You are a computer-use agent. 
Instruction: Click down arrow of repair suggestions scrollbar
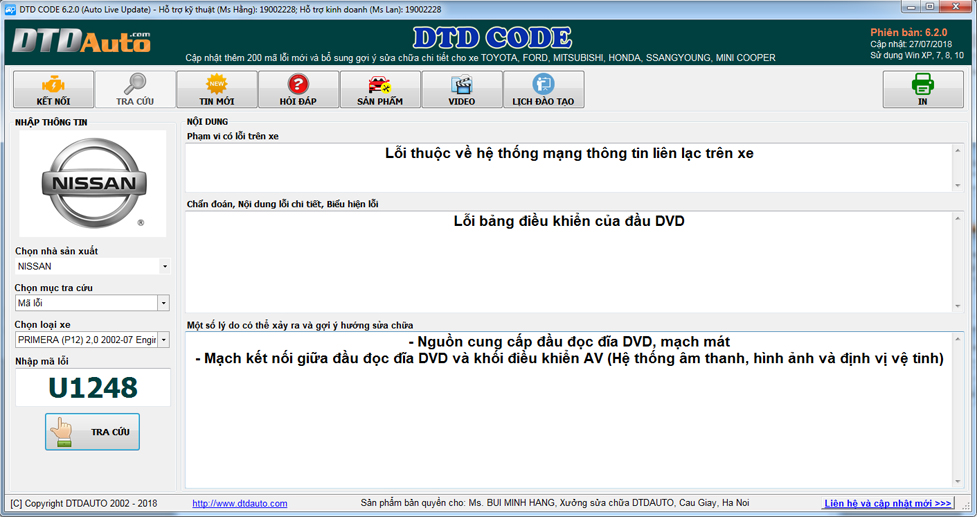(958, 481)
